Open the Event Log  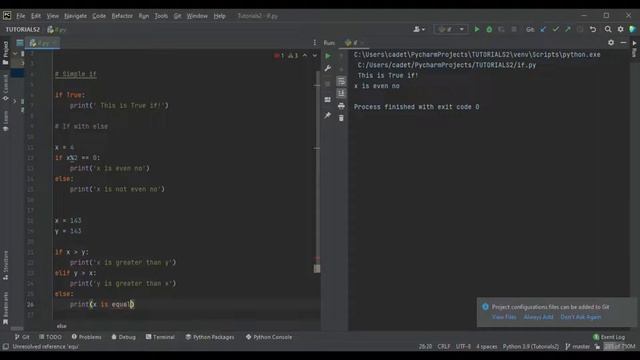tap(609, 337)
